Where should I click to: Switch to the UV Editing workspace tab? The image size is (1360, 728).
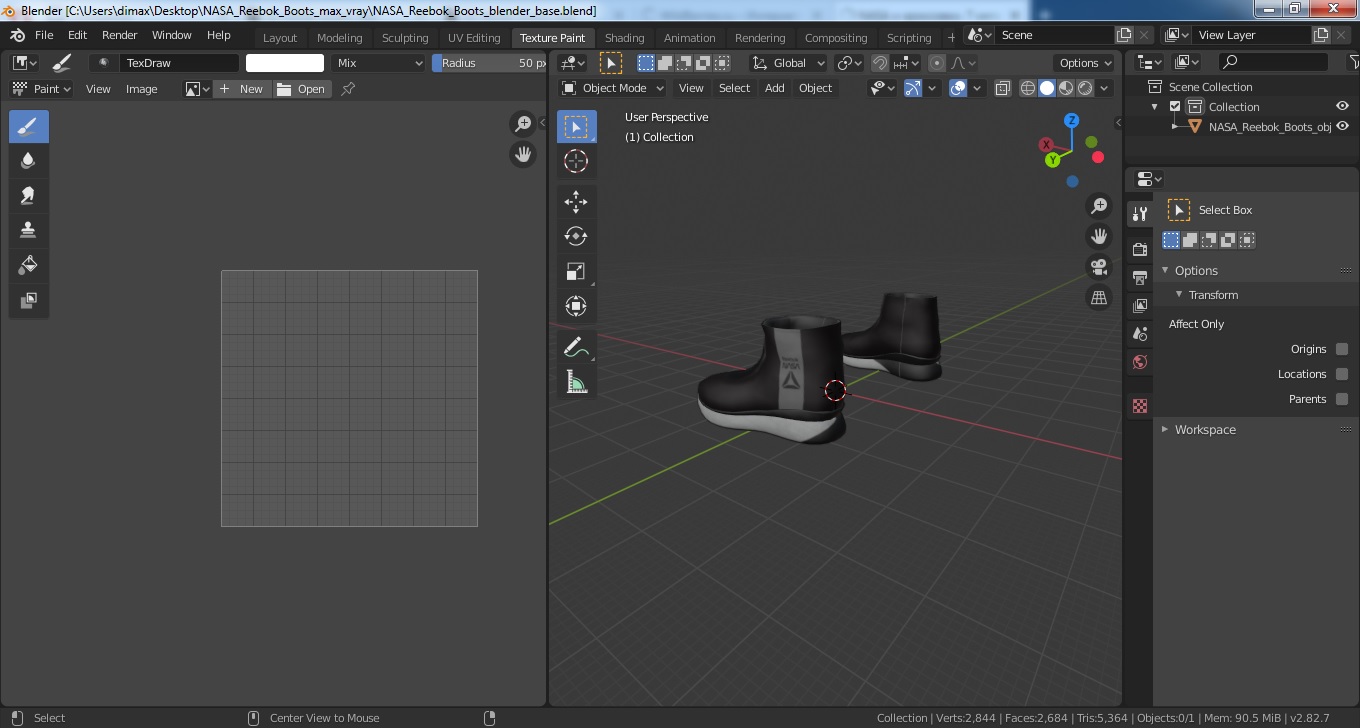click(x=474, y=38)
